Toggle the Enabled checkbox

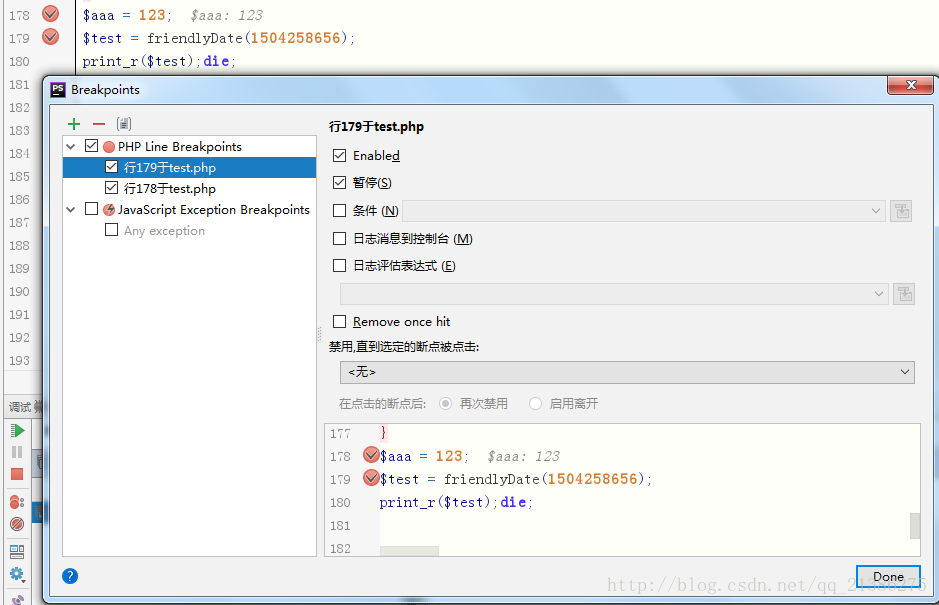coord(340,156)
